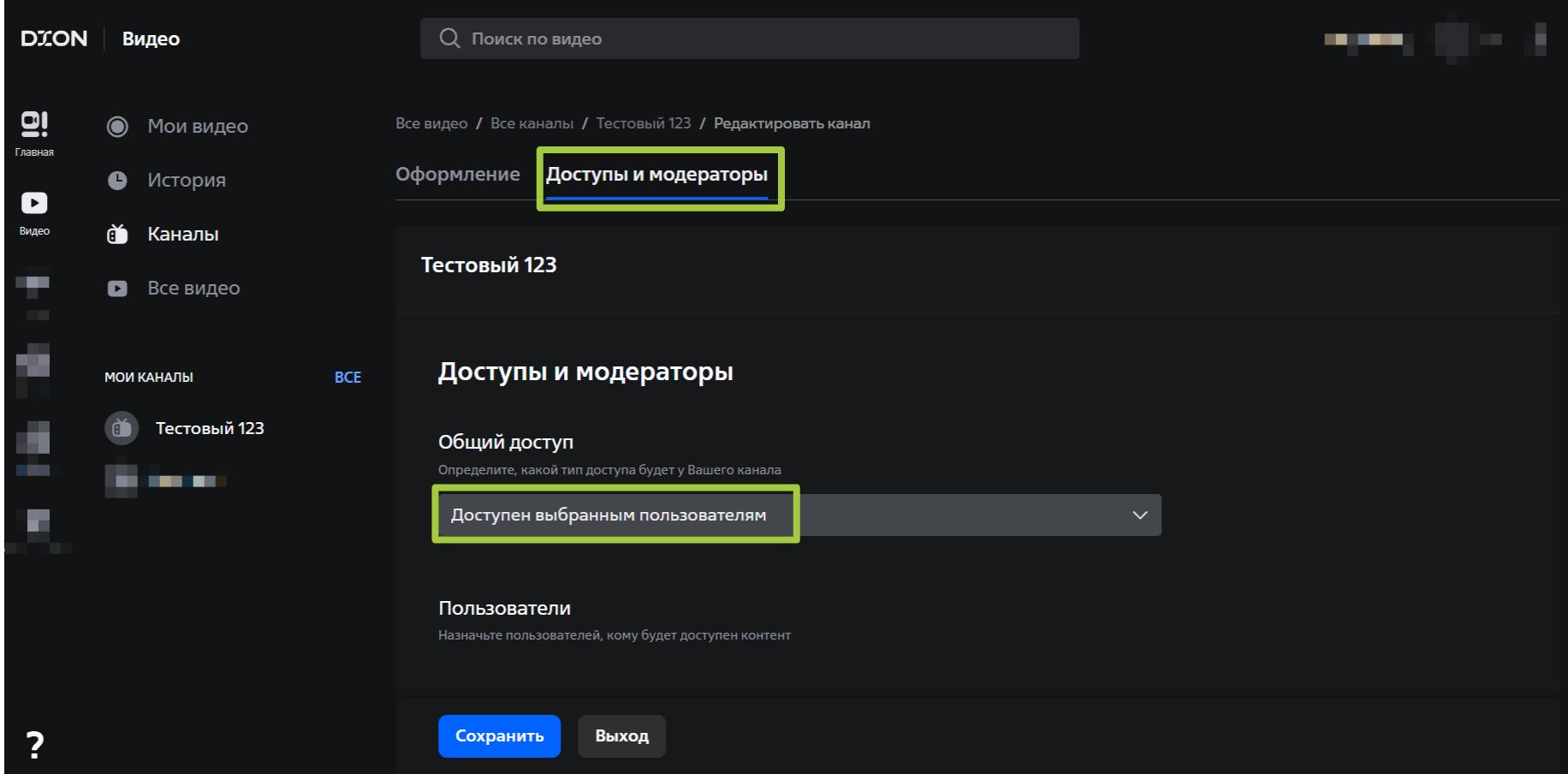Image resolution: width=1568 pixels, height=774 pixels.
Task: Go to Все каналы breadcrumb link
Action: (x=532, y=123)
